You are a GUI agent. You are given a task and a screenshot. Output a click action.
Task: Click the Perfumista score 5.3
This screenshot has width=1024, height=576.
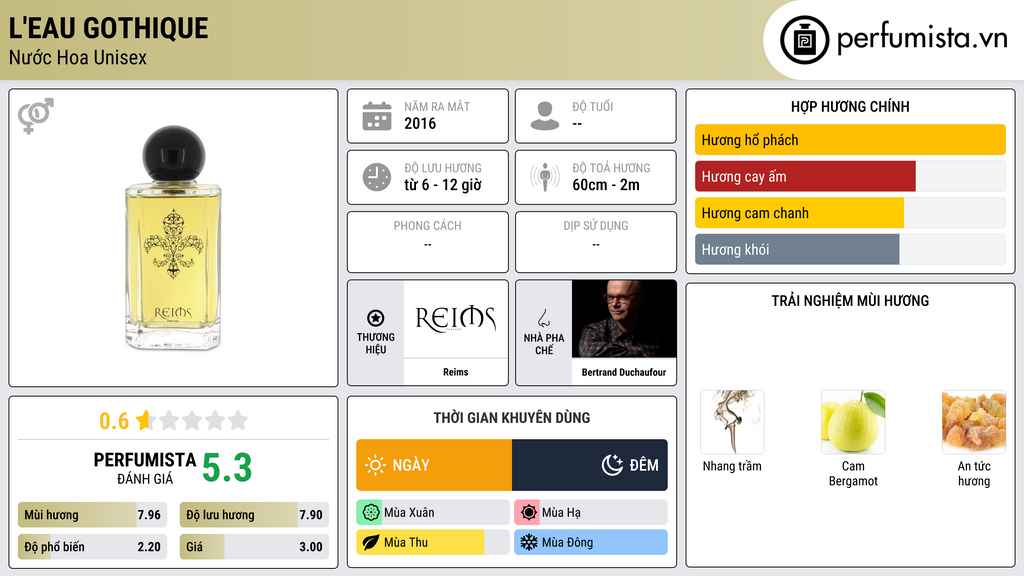pyautogui.click(x=227, y=468)
